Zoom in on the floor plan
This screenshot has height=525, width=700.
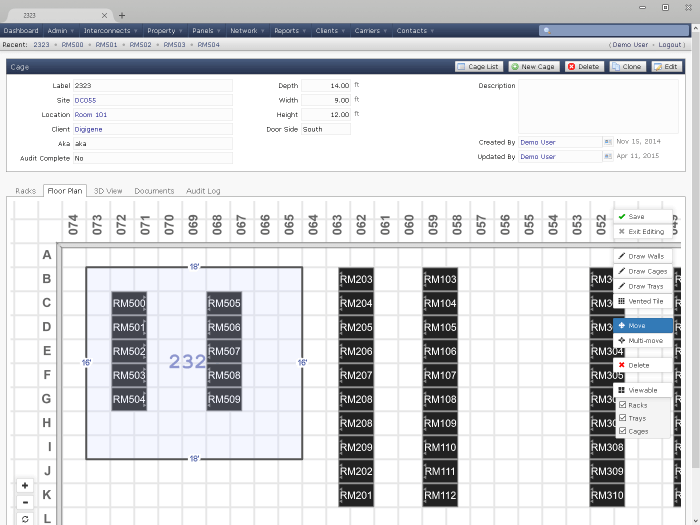pyautogui.click(x=25, y=485)
